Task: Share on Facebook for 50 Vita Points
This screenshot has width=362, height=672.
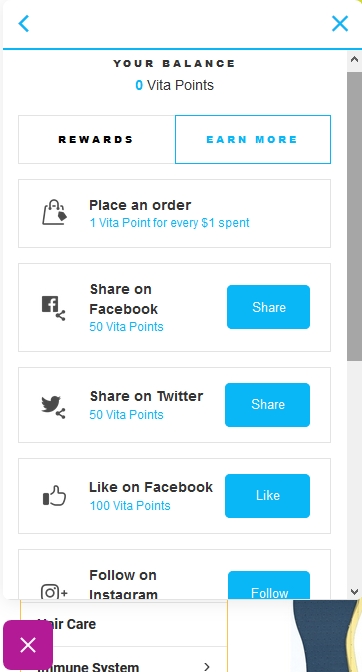Action: point(268,307)
